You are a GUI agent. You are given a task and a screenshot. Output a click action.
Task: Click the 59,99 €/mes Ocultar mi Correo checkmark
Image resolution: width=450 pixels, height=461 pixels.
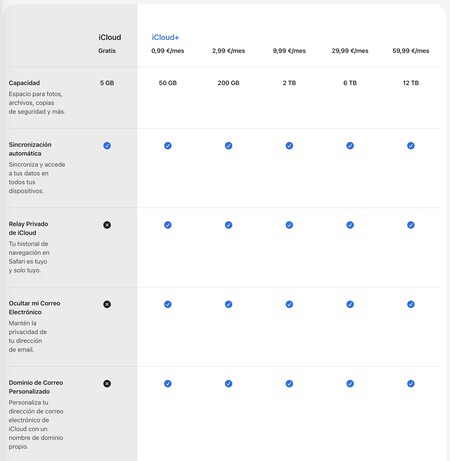click(411, 304)
